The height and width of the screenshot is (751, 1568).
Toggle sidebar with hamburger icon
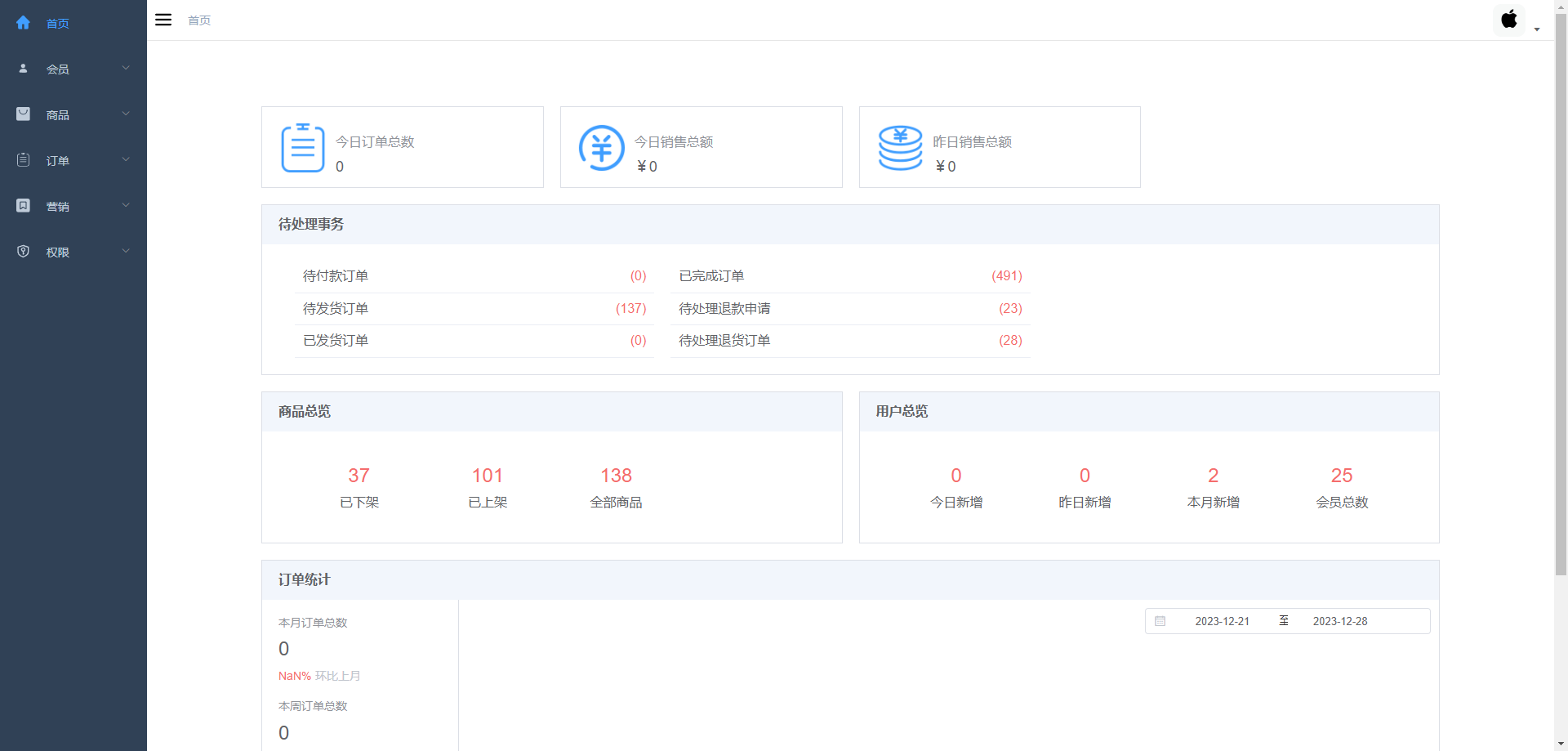coord(163,20)
